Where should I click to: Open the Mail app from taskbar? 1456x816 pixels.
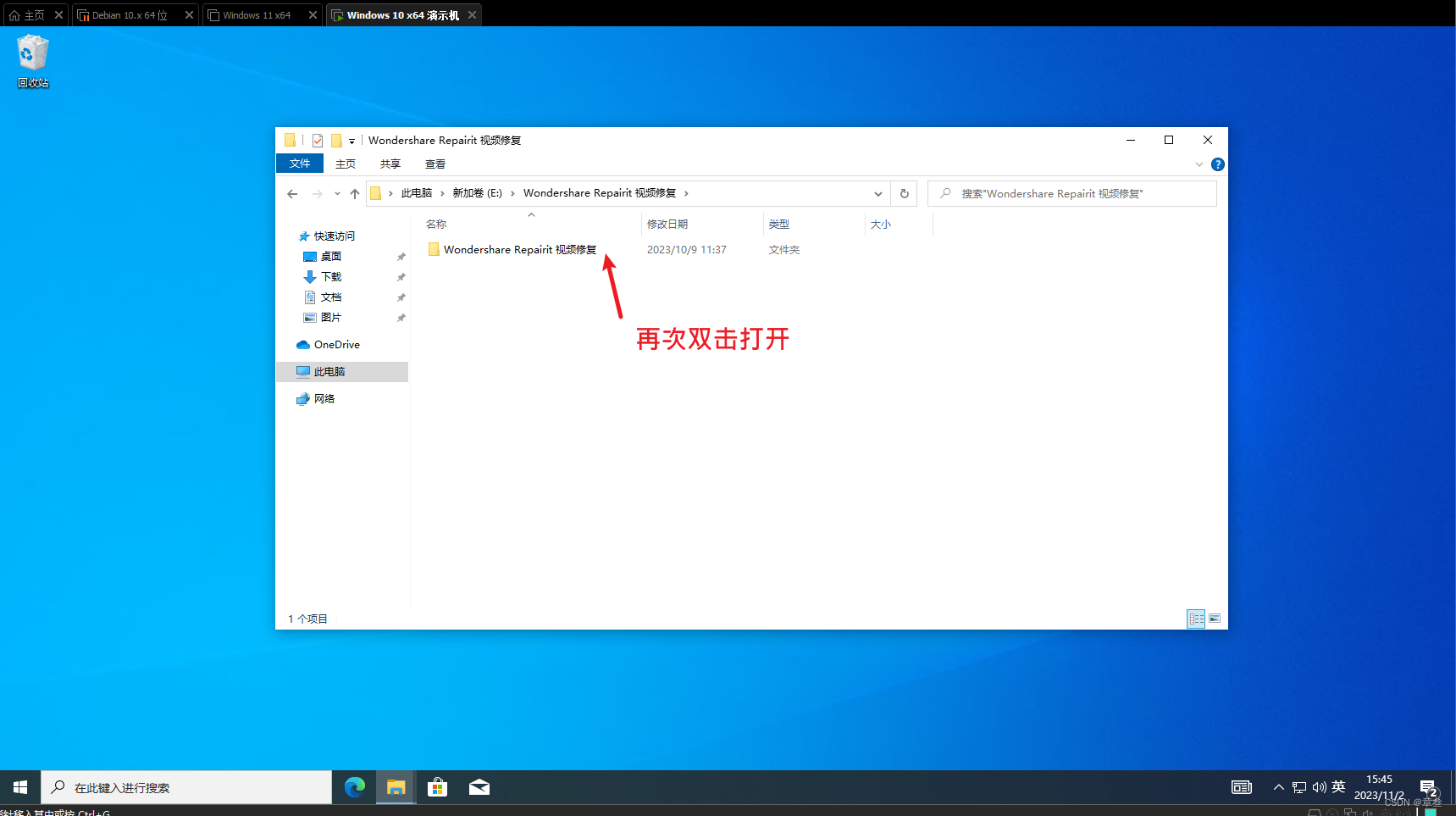(479, 787)
